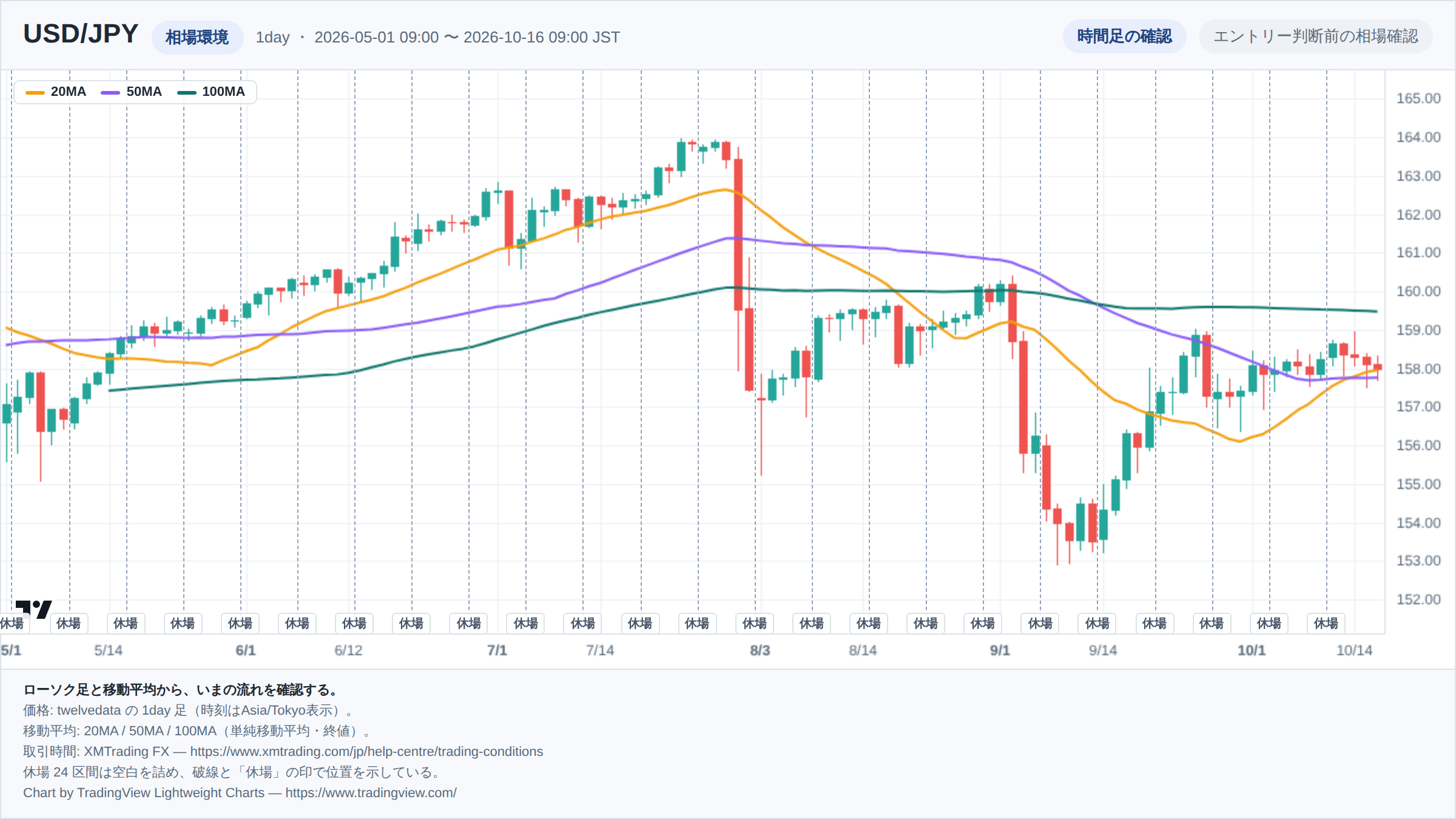Click the 6/12 time axis label
Viewport: 1456px width, 819px height.
(348, 650)
